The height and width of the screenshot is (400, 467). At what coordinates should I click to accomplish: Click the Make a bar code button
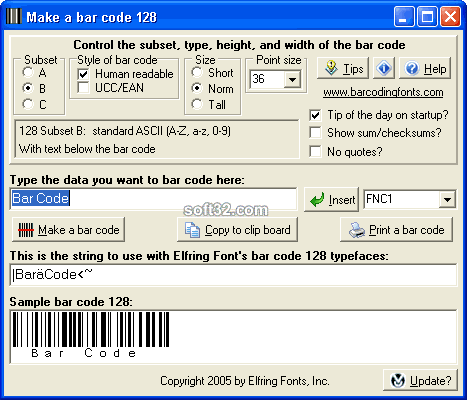click(69, 230)
